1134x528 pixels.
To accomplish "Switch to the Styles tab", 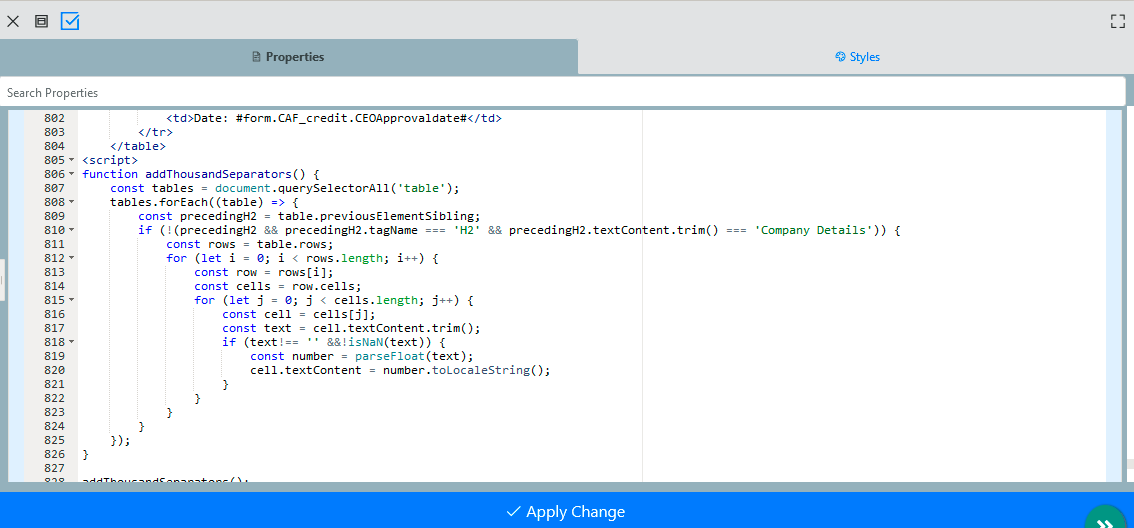I will click(x=856, y=57).
